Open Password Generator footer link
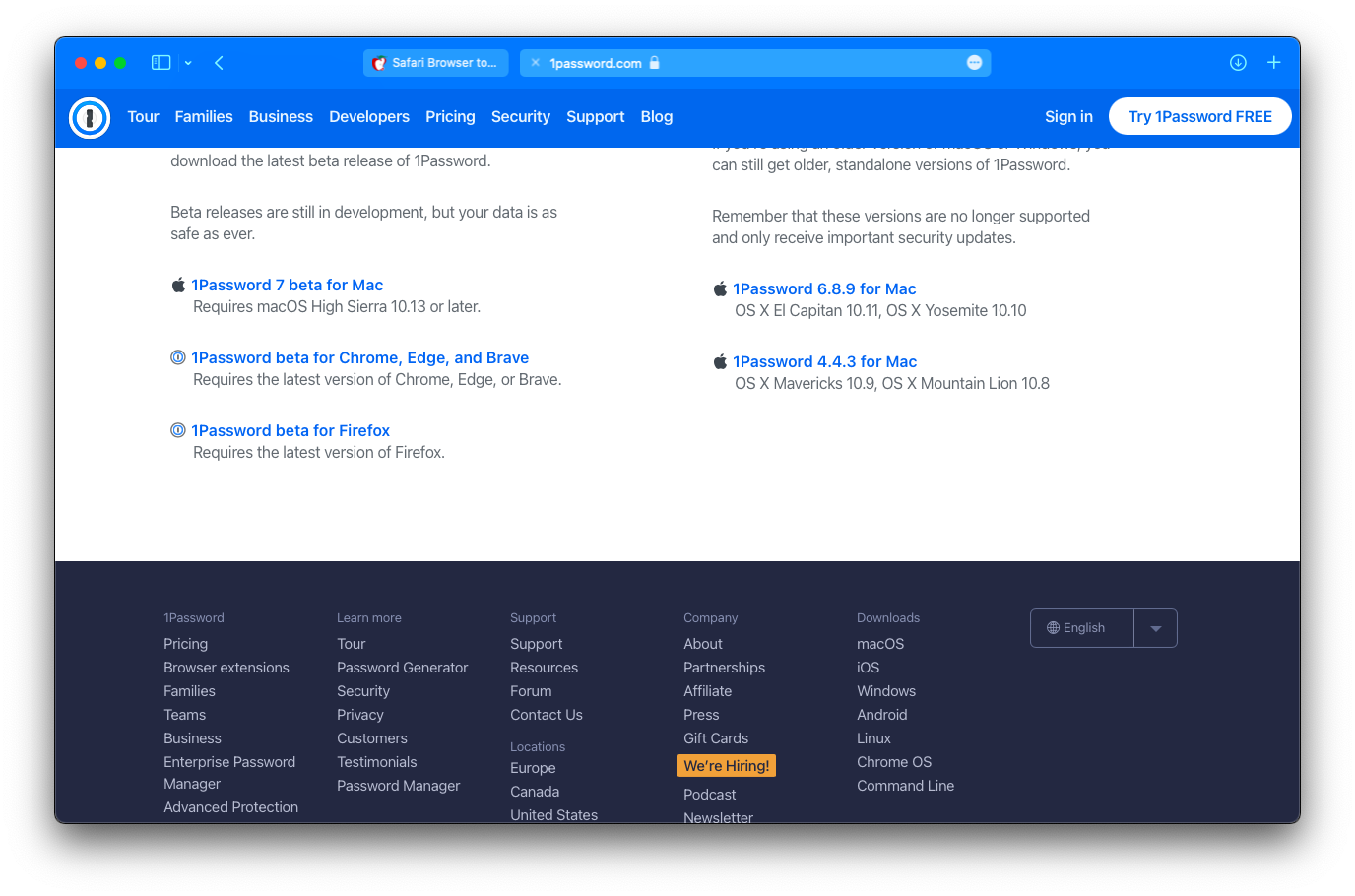The image size is (1355, 896). [403, 668]
